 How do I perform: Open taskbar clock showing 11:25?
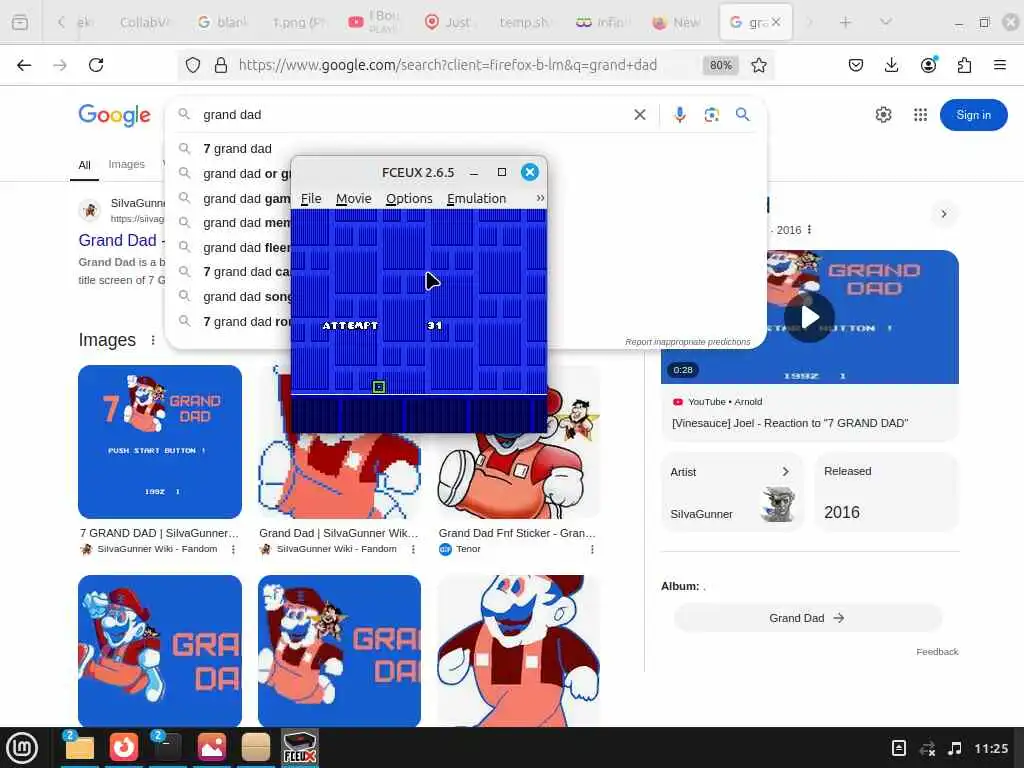pyautogui.click(x=991, y=748)
